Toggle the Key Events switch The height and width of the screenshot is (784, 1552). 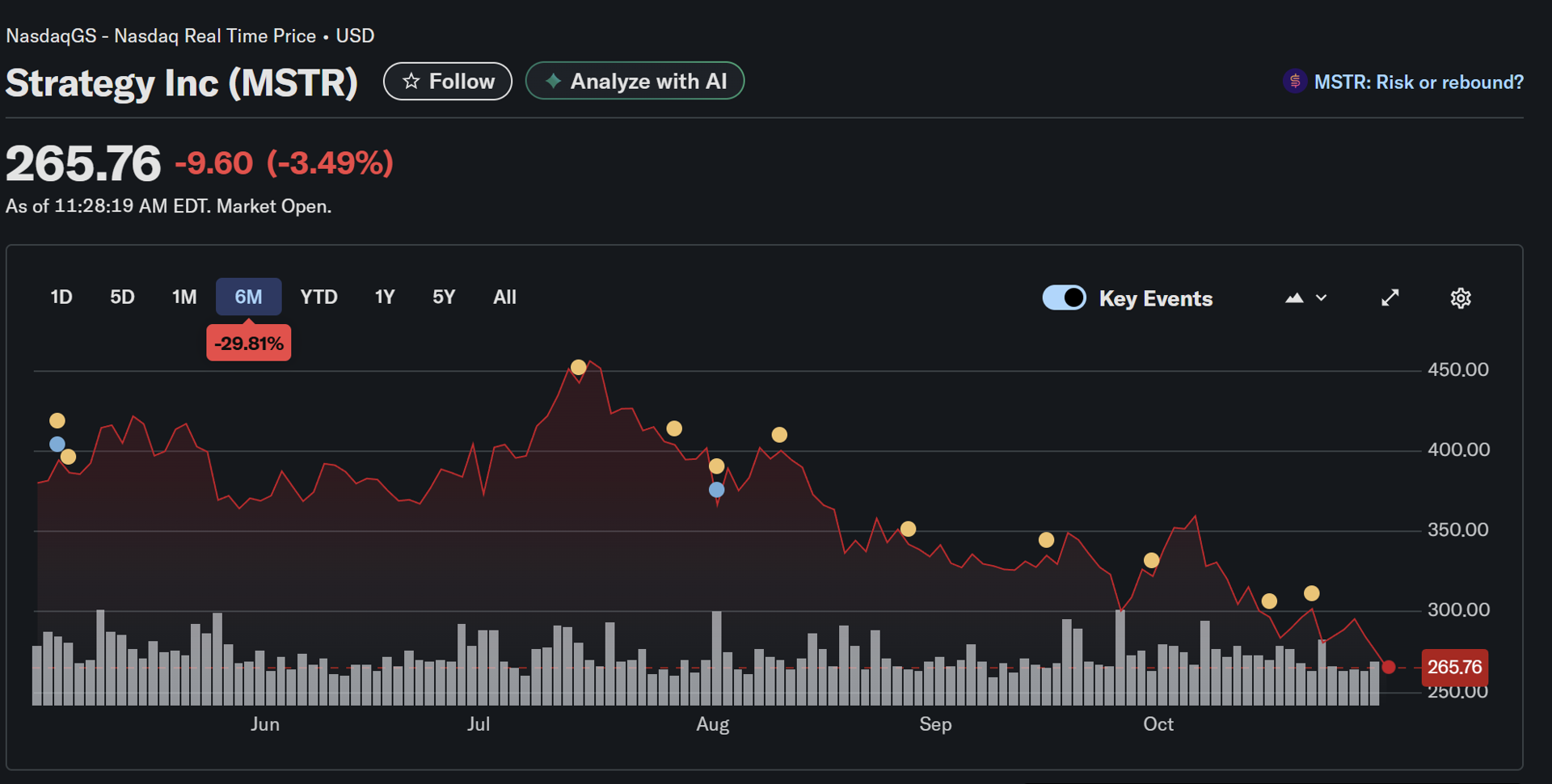pyautogui.click(x=1064, y=298)
